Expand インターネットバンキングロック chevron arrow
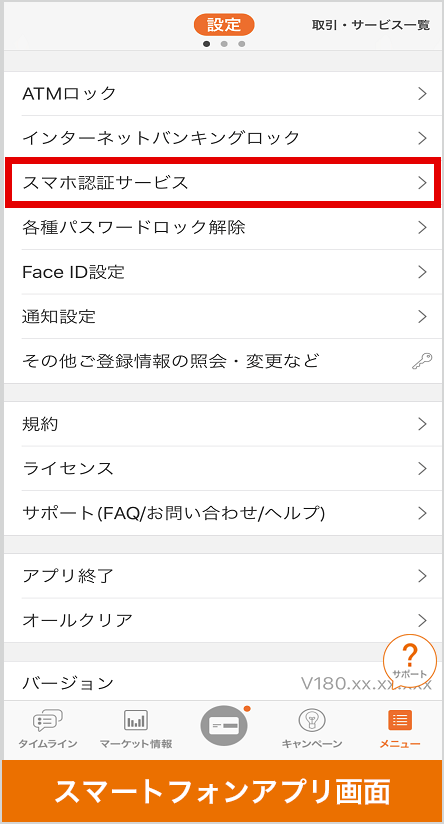 click(422, 138)
